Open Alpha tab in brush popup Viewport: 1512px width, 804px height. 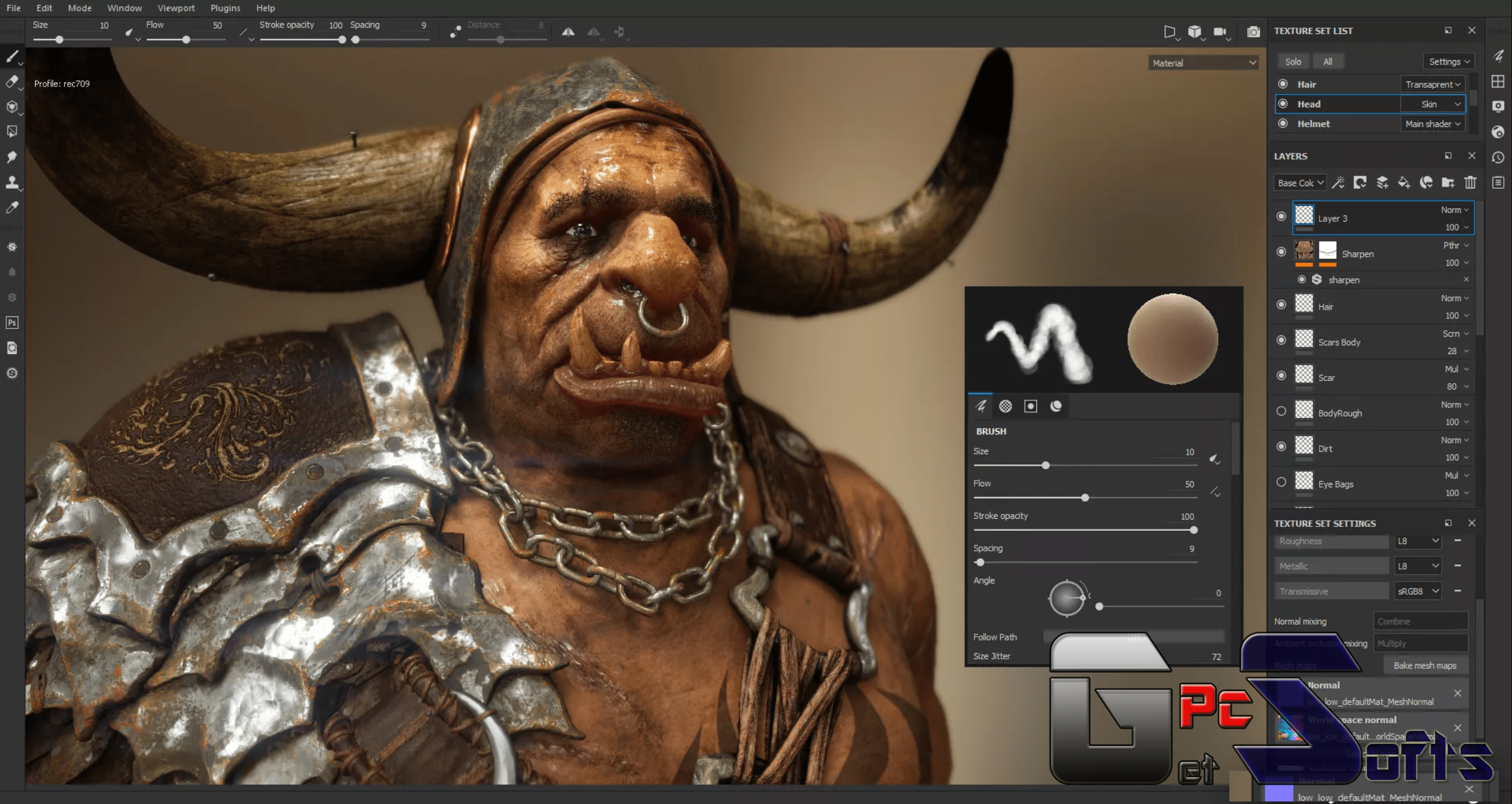tap(1006, 406)
